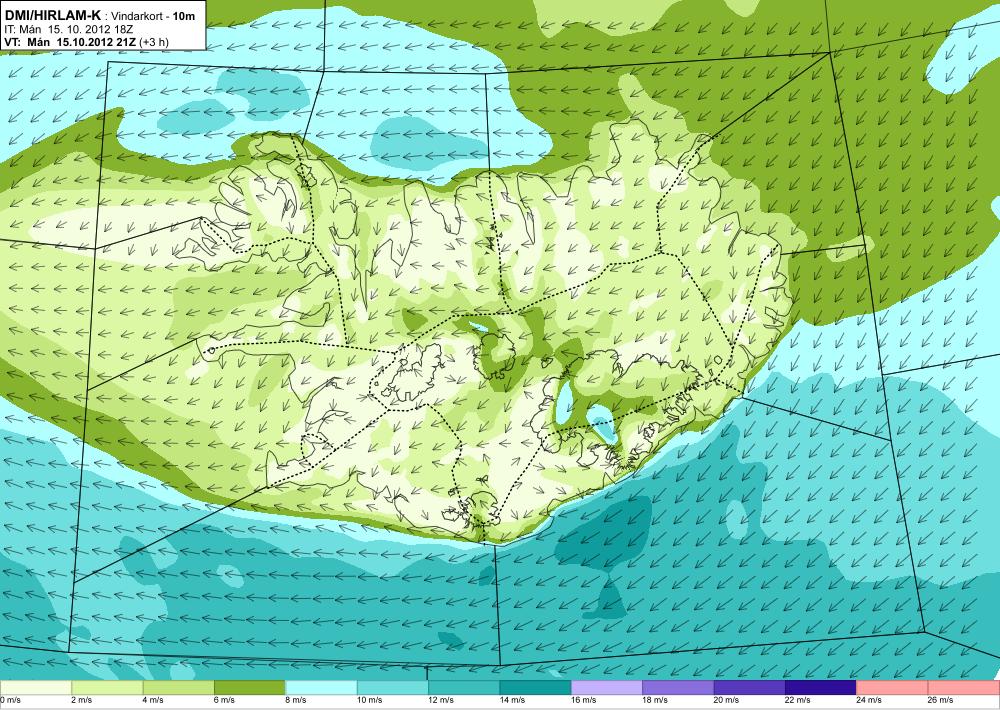Click the '26 m/s' legend label
The width and height of the screenshot is (1000, 710).
tap(941, 700)
